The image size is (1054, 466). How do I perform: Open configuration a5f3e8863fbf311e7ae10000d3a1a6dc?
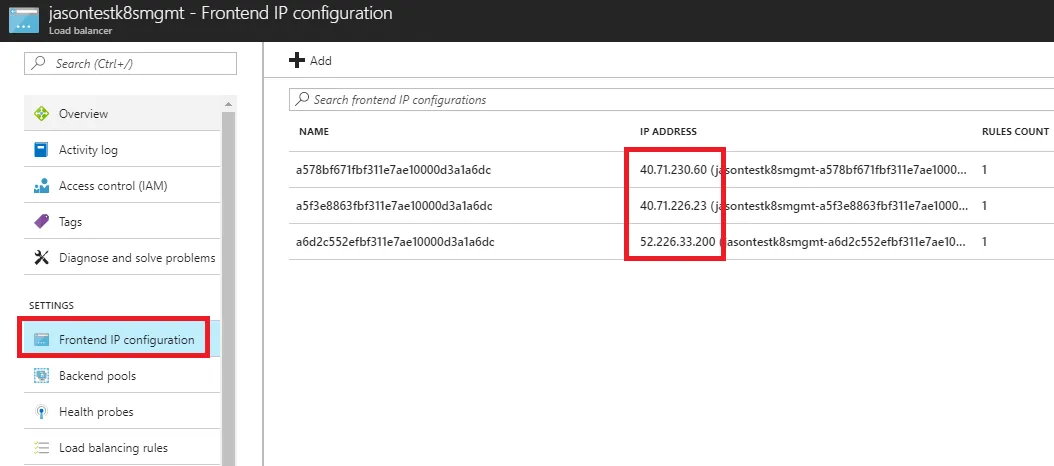tap(394, 206)
